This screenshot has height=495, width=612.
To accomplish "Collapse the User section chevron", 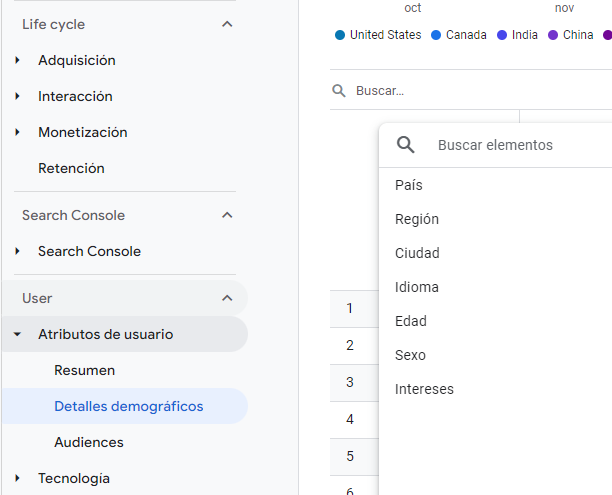I will coord(227,298).
